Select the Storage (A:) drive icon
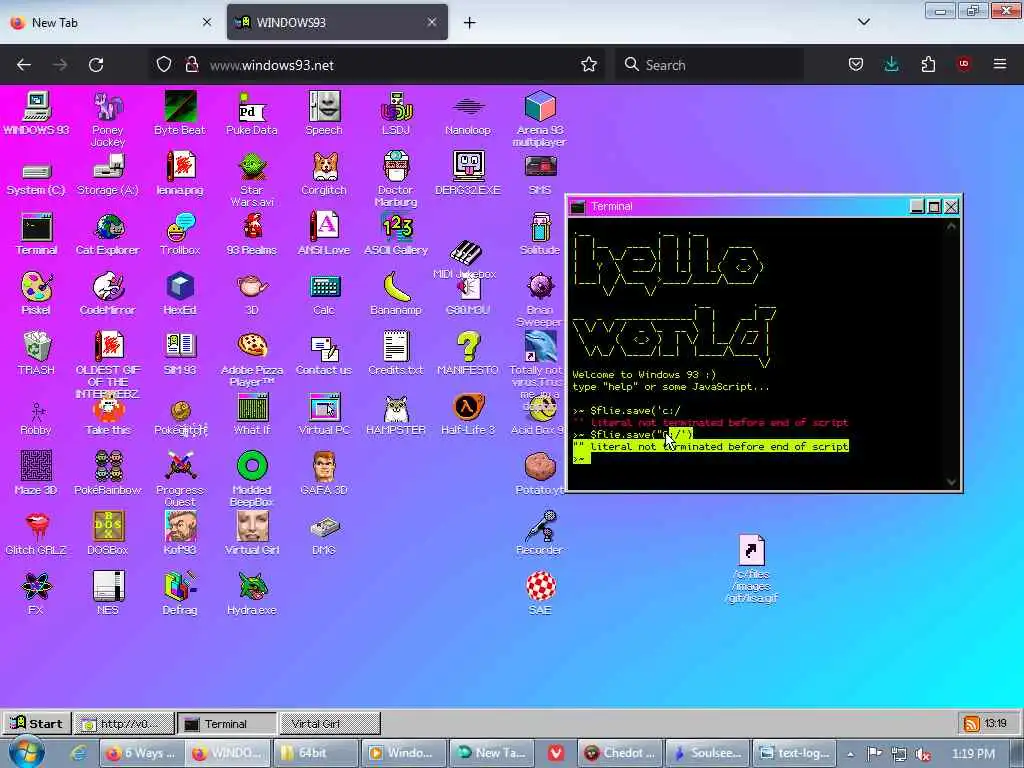1024x768 pixels. click(108, 173)
